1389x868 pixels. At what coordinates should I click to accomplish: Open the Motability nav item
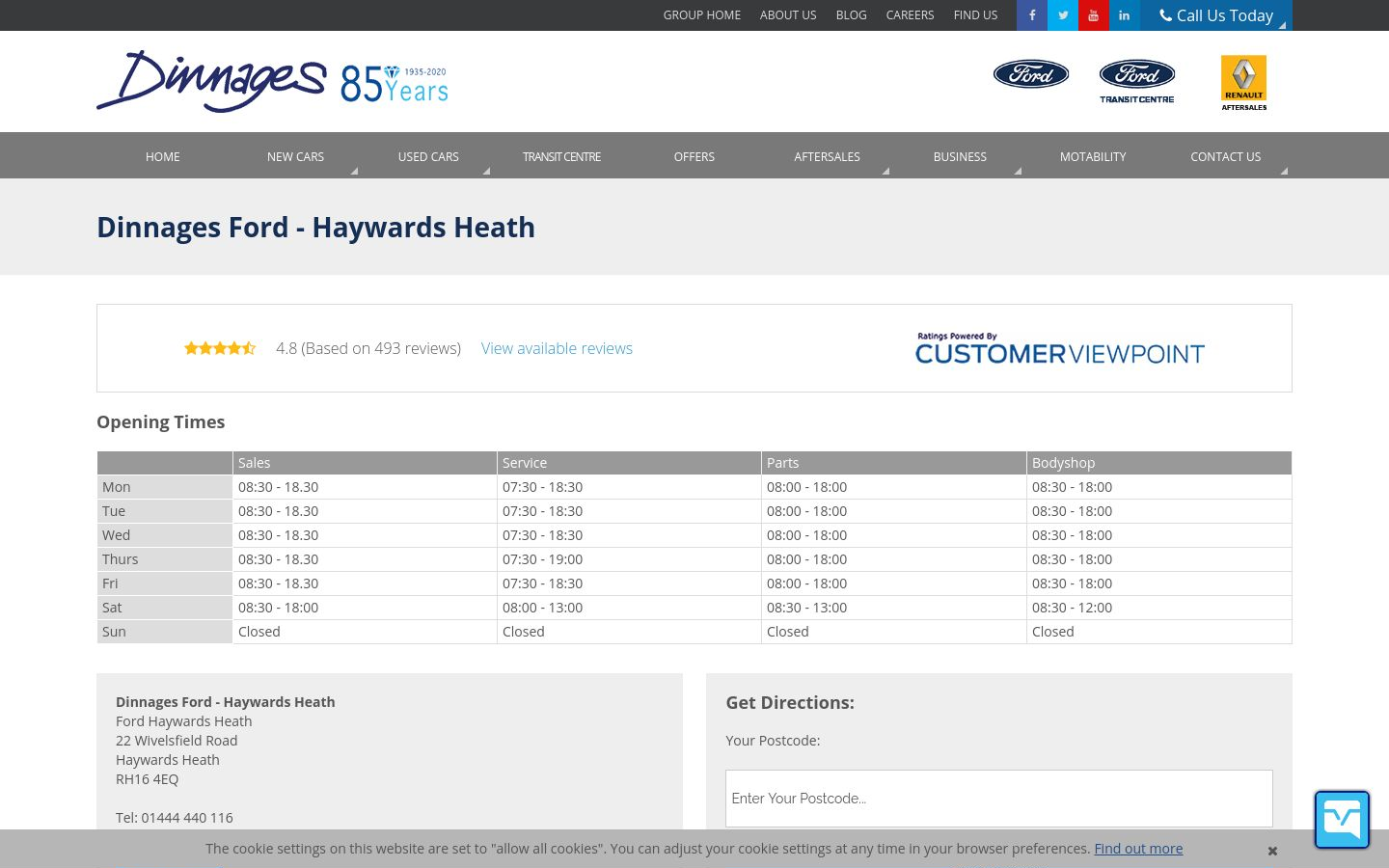coord(1093,156)
